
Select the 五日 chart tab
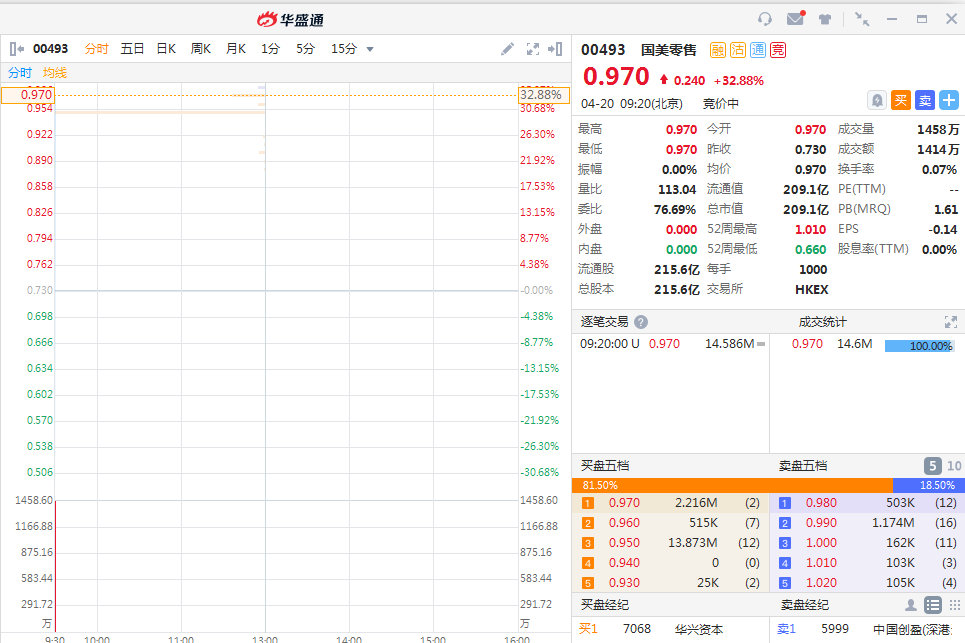pyautogui.click(x=132, y=49)
